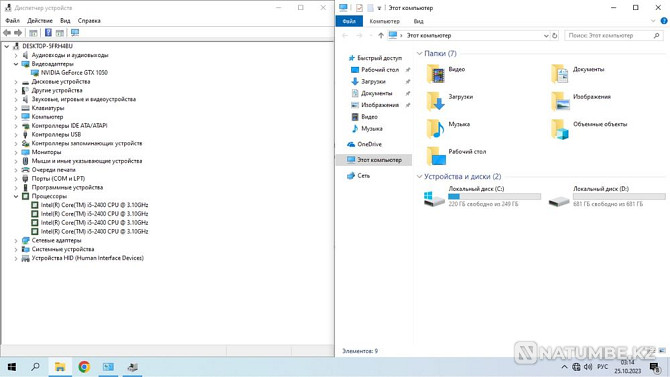
Task: Click Device Manager taskbar icon
Action: click(x=132, y=367)
